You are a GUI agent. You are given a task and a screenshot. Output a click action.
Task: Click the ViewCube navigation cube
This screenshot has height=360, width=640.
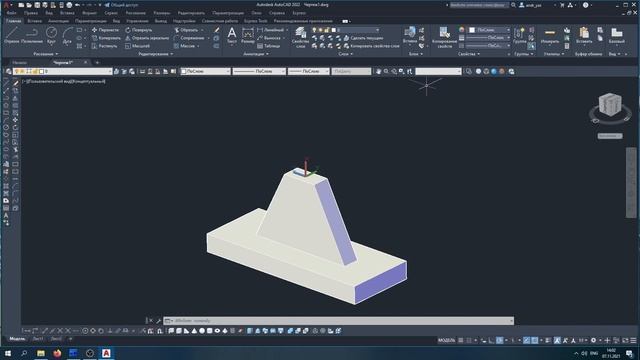tap(610, 104)
